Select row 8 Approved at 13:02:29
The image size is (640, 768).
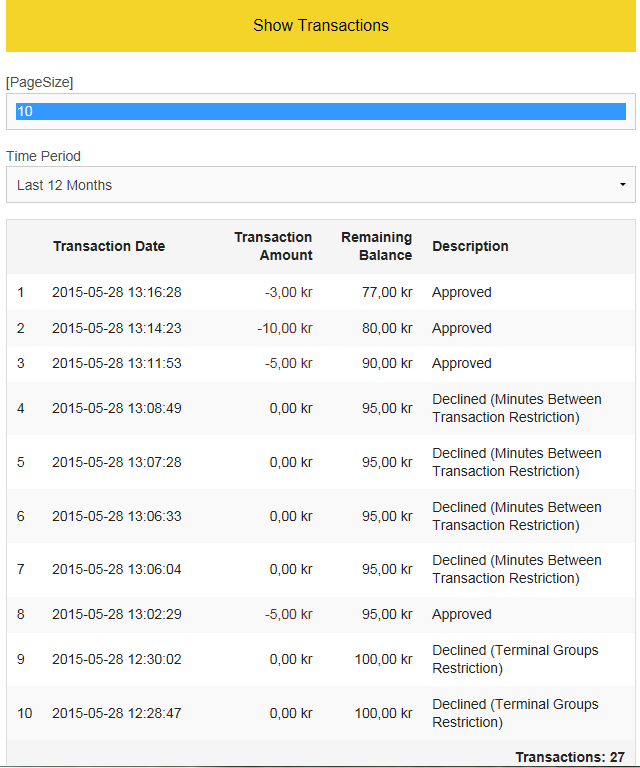(x=321, y=614)
